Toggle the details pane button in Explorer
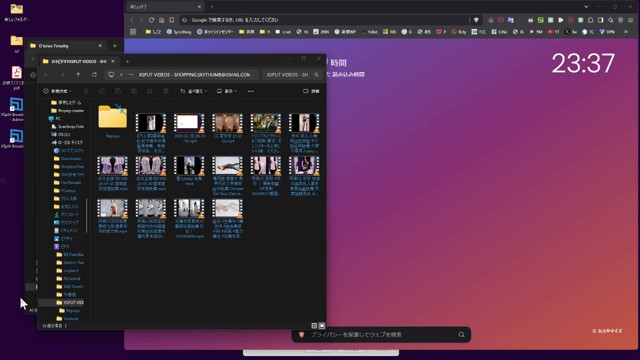 tap(311, 91)
